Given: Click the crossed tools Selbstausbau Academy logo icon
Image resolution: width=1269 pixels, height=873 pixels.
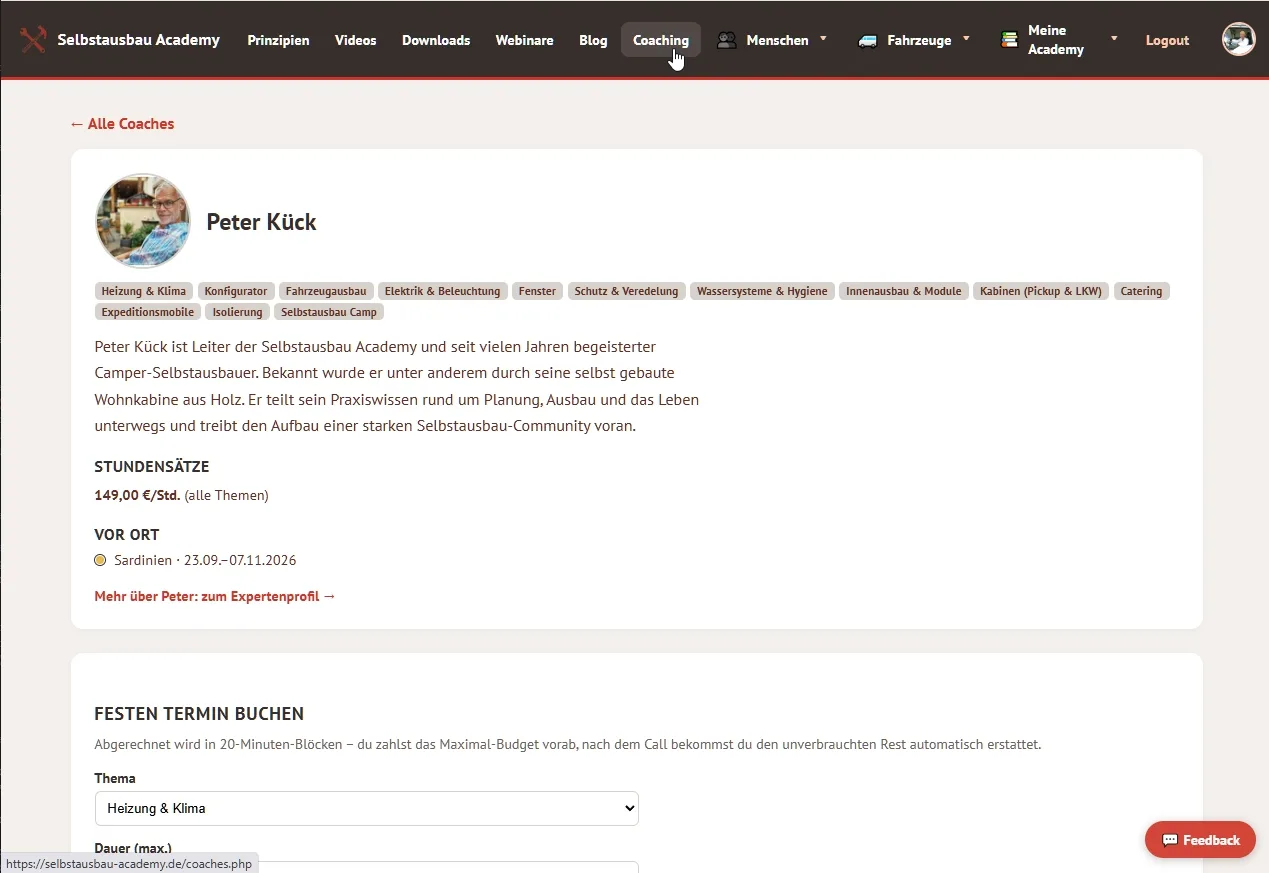Looking at the screenshot, I should click(x=33, y=40).
